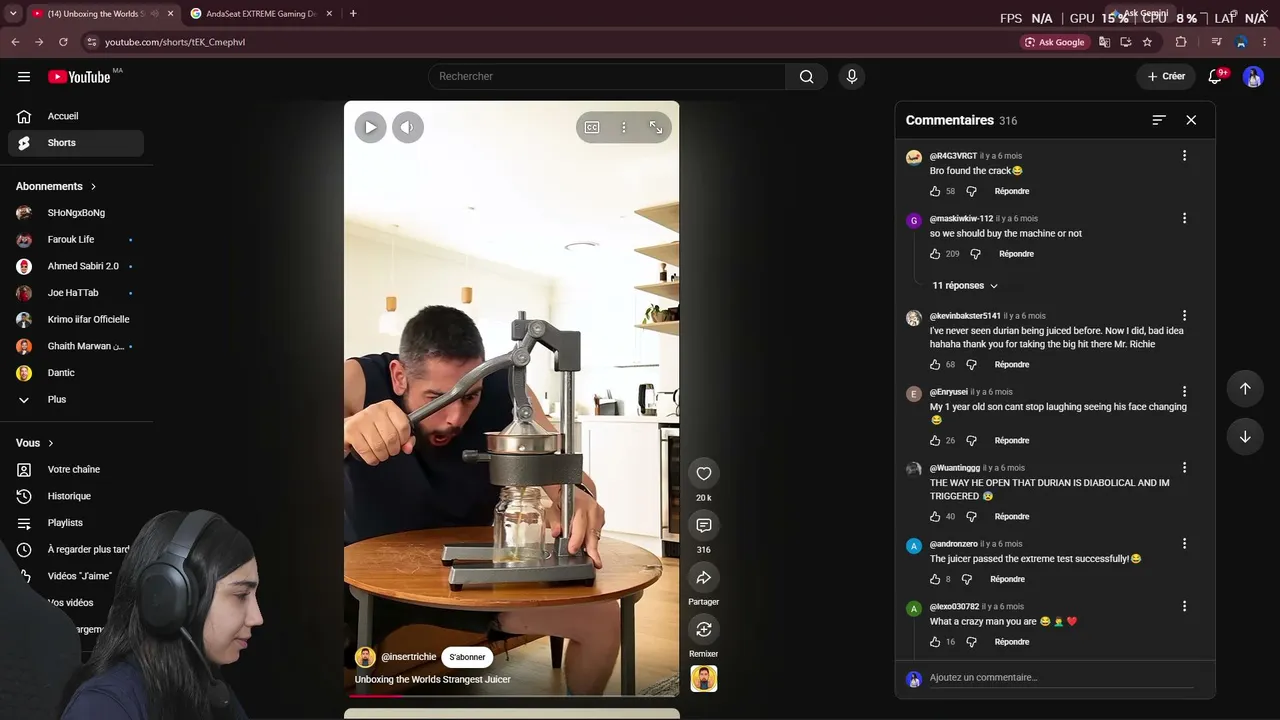The height and width of the screenshot is (720, 1280).
Task: Like the @Wuantinggg comment
Action: click(x=935, y=517)
